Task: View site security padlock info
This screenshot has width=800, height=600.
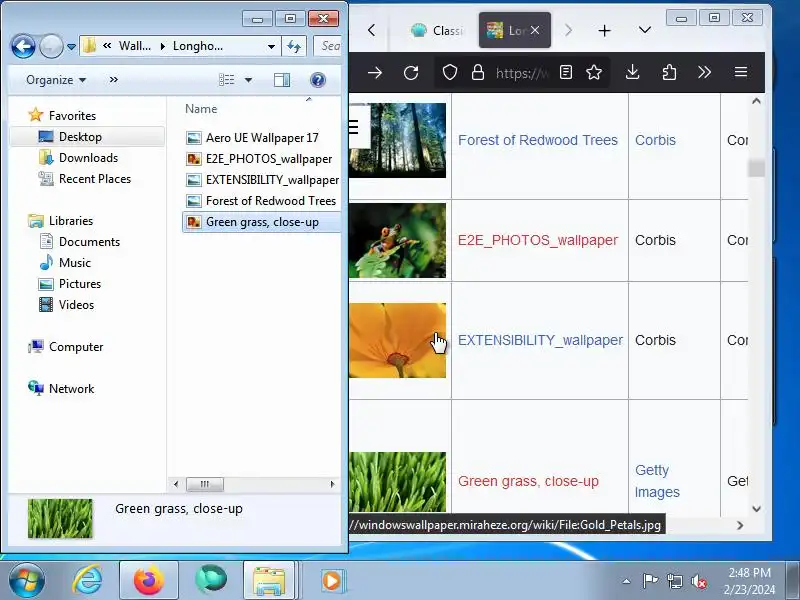Action: point(478,72)
